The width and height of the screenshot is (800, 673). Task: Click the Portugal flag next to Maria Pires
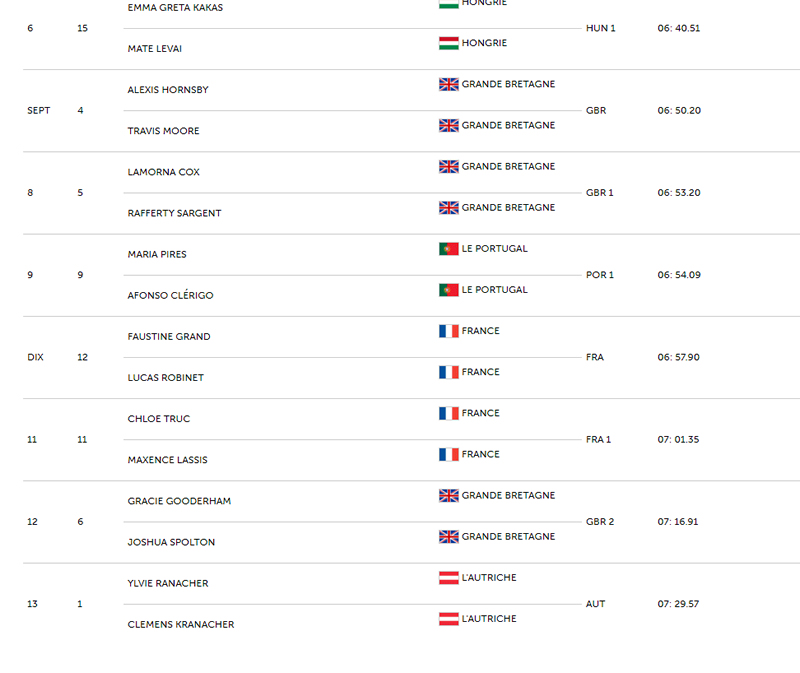[x=448, y=249]
